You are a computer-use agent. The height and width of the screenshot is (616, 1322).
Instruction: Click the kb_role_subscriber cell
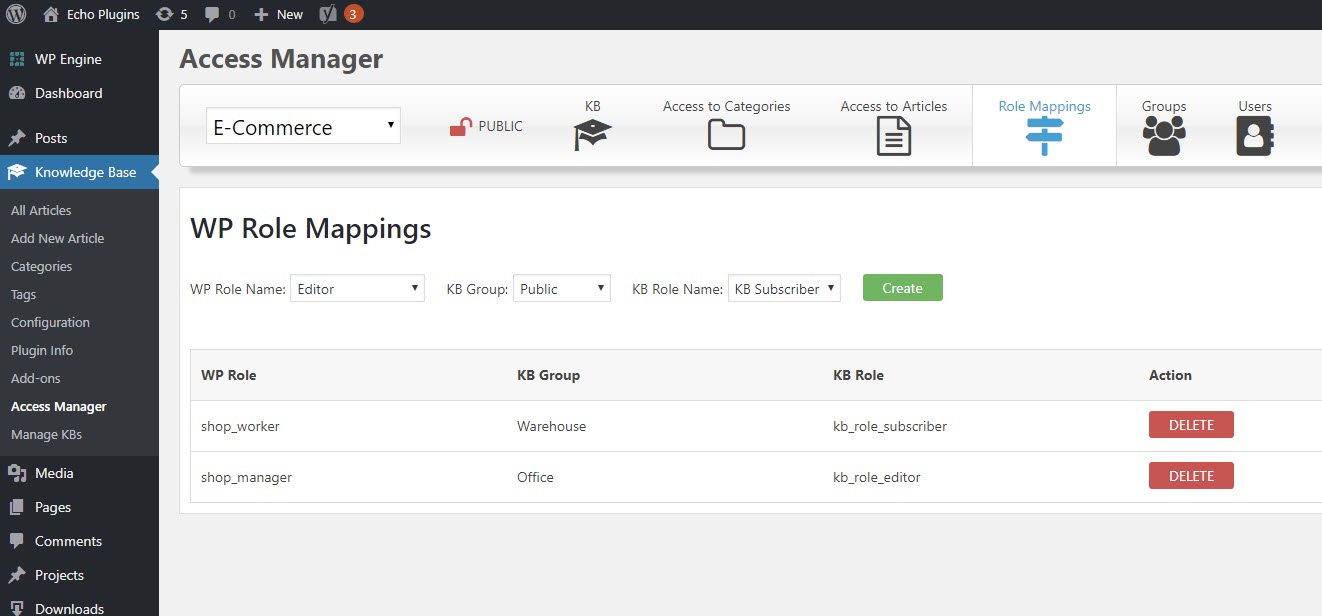890,426
